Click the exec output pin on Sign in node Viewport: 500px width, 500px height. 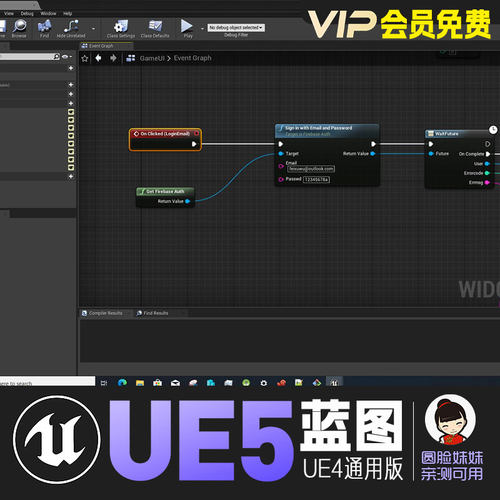[x=373, y=144]
